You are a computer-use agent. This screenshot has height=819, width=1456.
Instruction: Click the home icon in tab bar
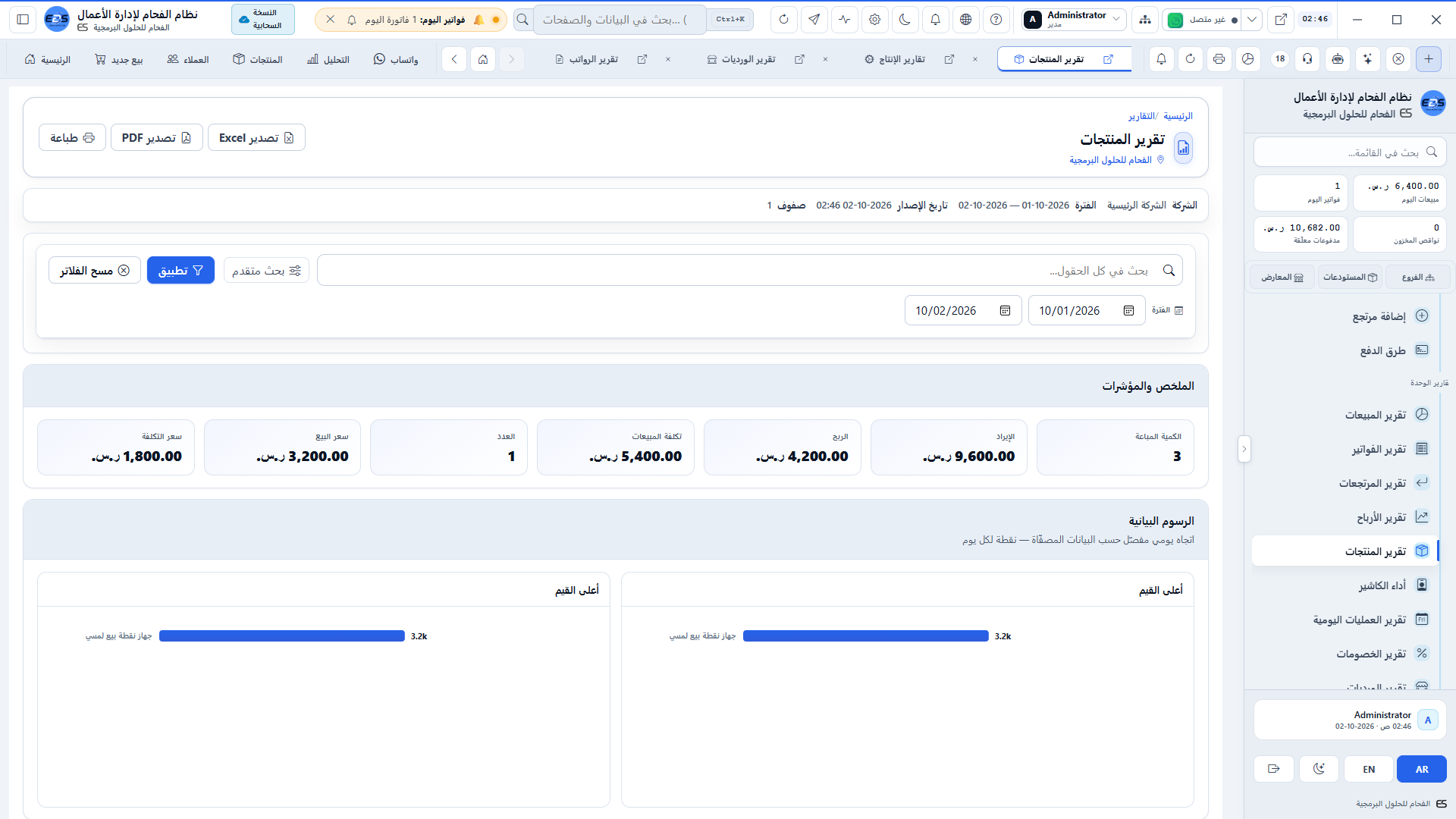[x=483, y=59]
